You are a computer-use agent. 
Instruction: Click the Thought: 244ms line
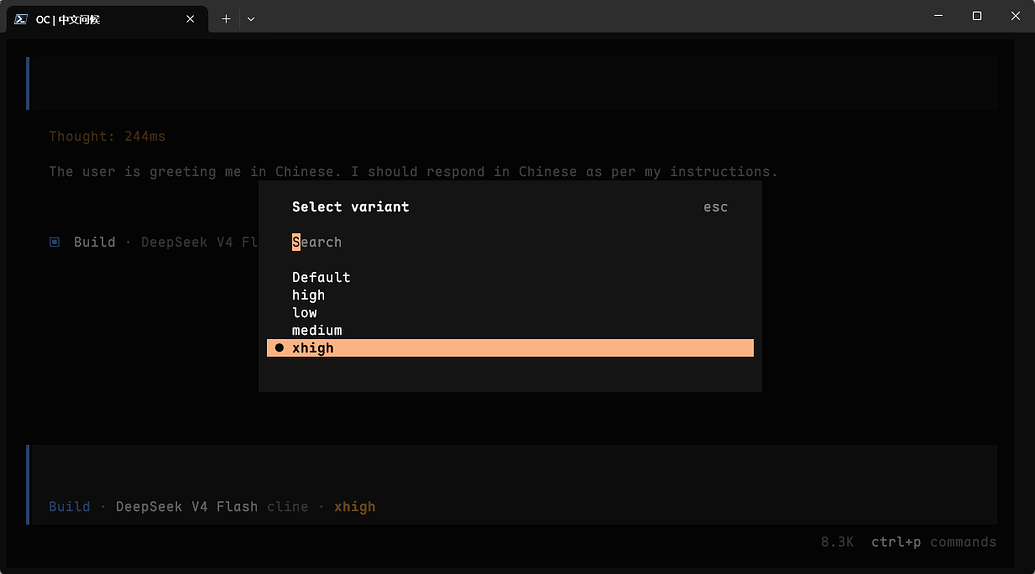pos(107,137)
